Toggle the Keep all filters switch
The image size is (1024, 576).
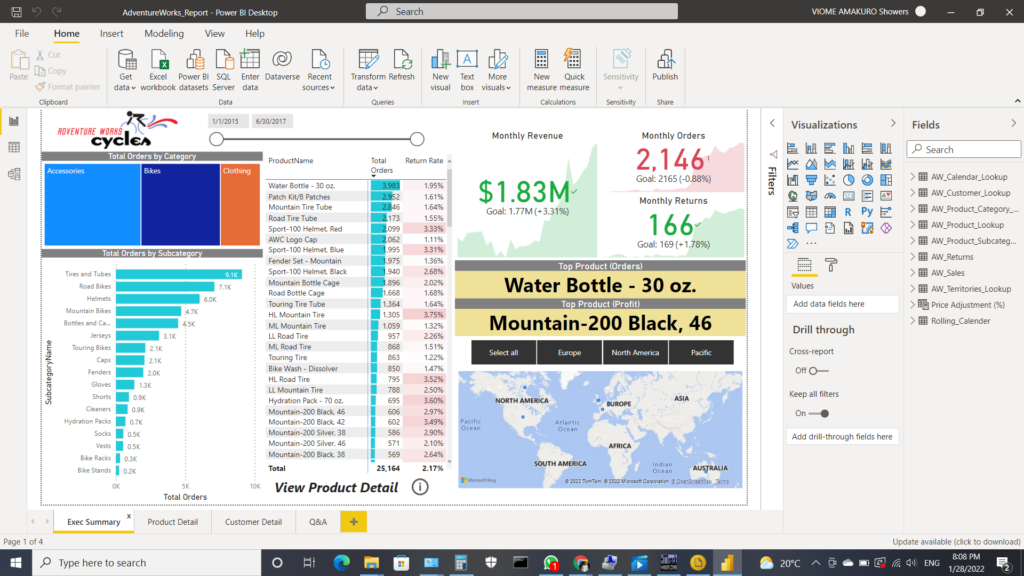819,413
